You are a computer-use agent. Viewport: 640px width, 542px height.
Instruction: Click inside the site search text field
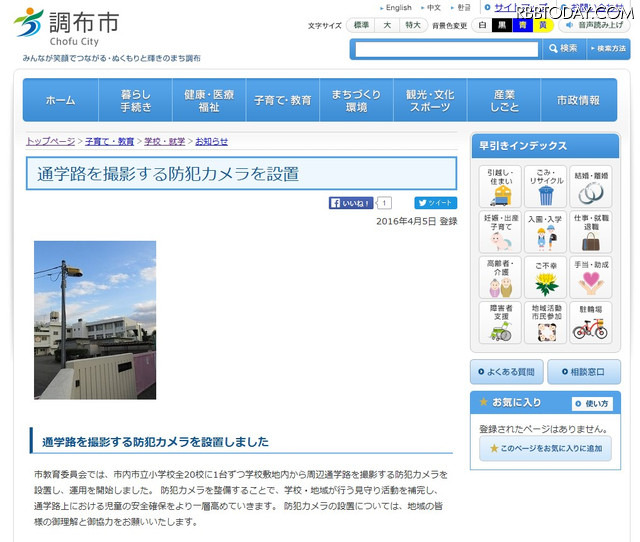coord(446,49)
